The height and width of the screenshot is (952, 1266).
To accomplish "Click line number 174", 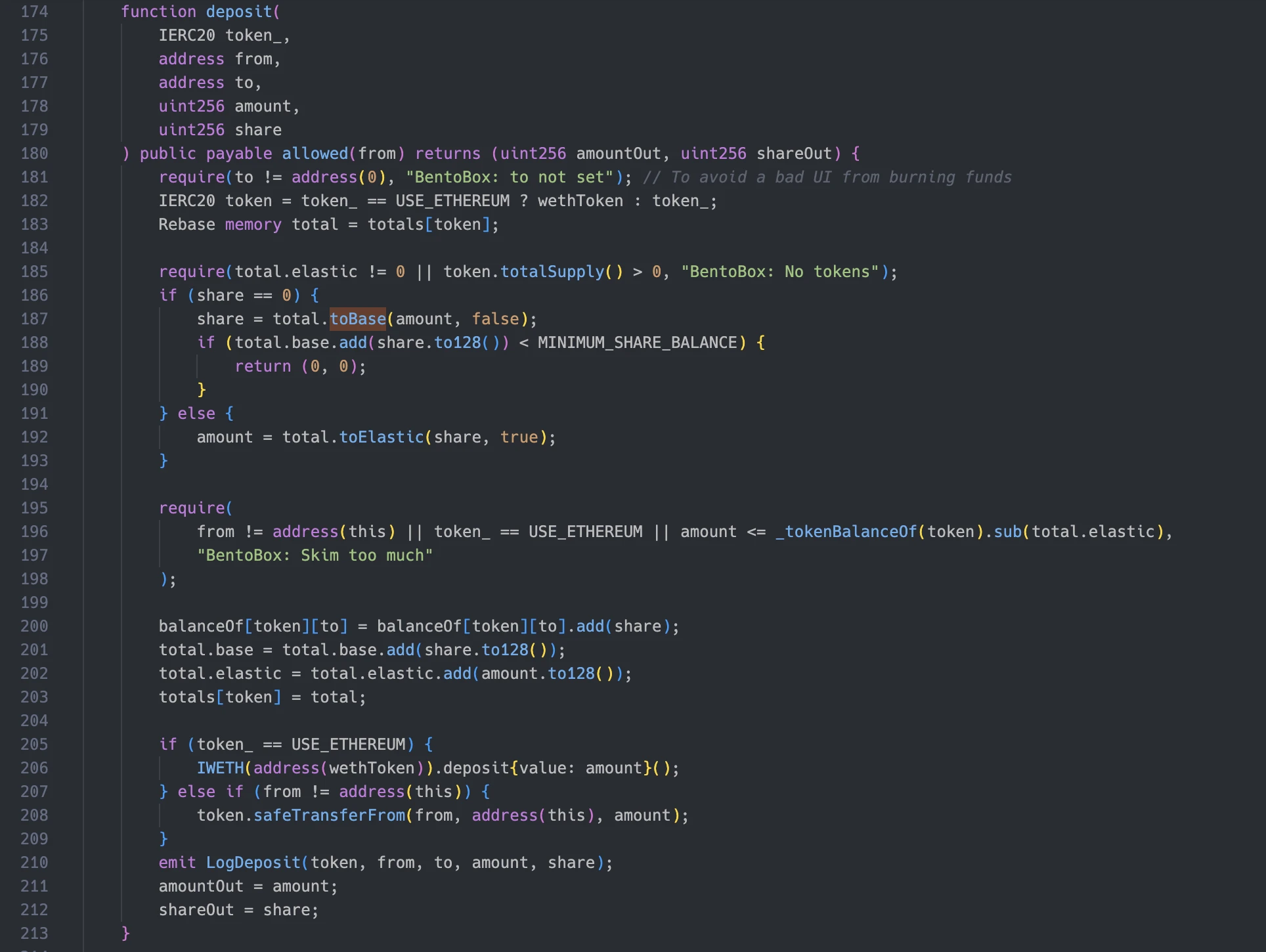I will pyautogui.click(x=34, y=11).
